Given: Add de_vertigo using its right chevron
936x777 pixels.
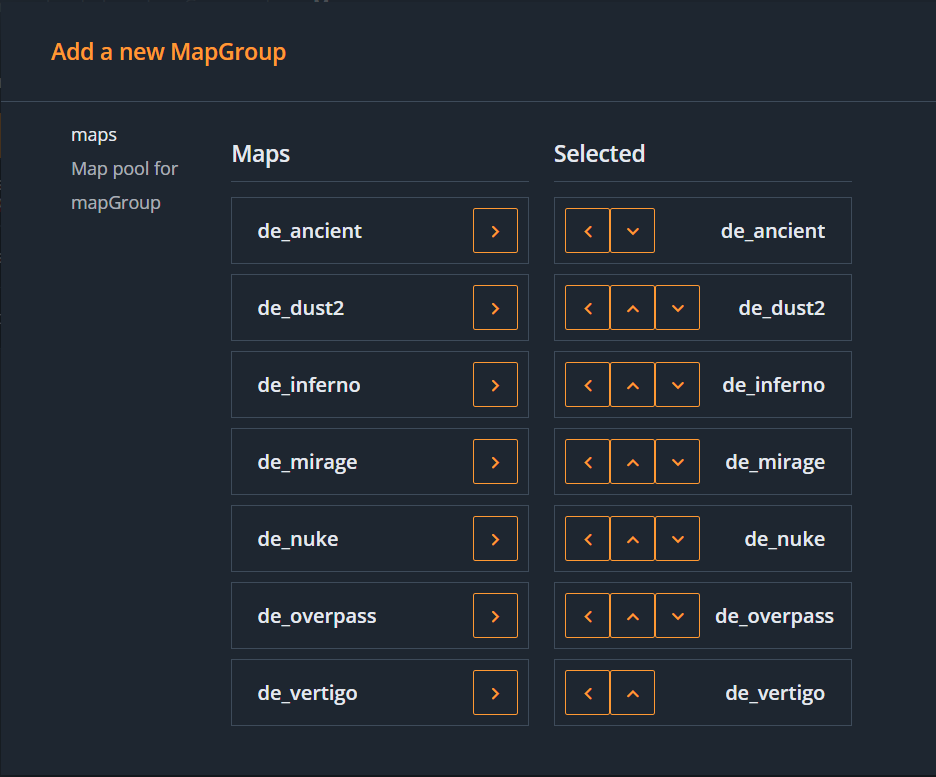Looking at the screenshot, I should tap(495, 693).
